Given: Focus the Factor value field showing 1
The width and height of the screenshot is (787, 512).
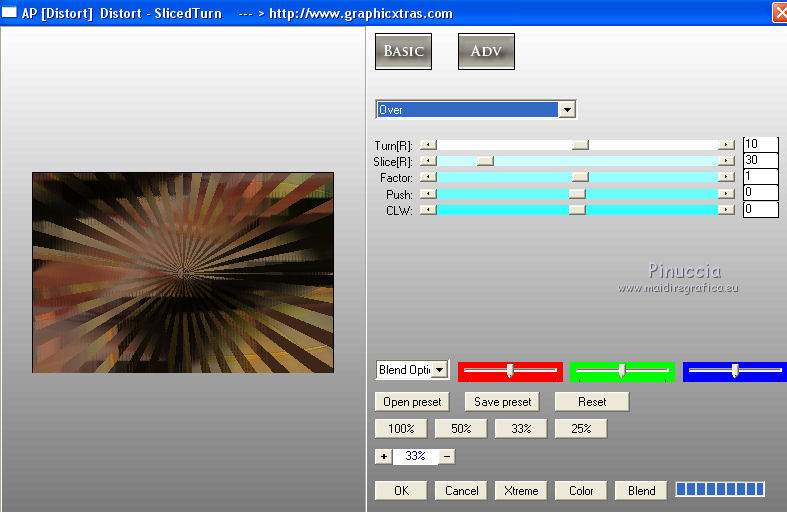Looking at the screenshot, I should (760, 176).
